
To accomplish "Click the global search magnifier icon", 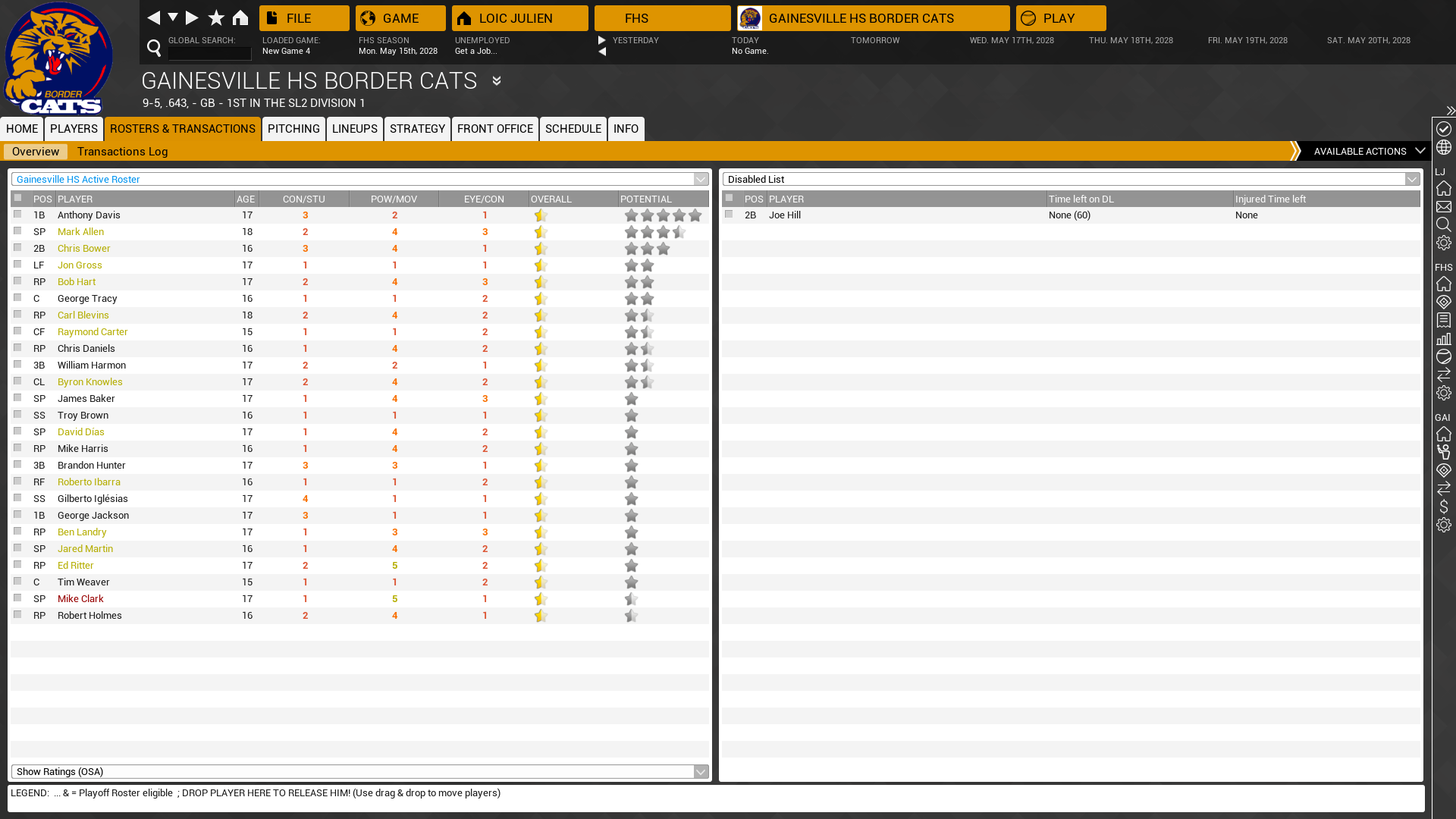I will (x=154, y=49).
